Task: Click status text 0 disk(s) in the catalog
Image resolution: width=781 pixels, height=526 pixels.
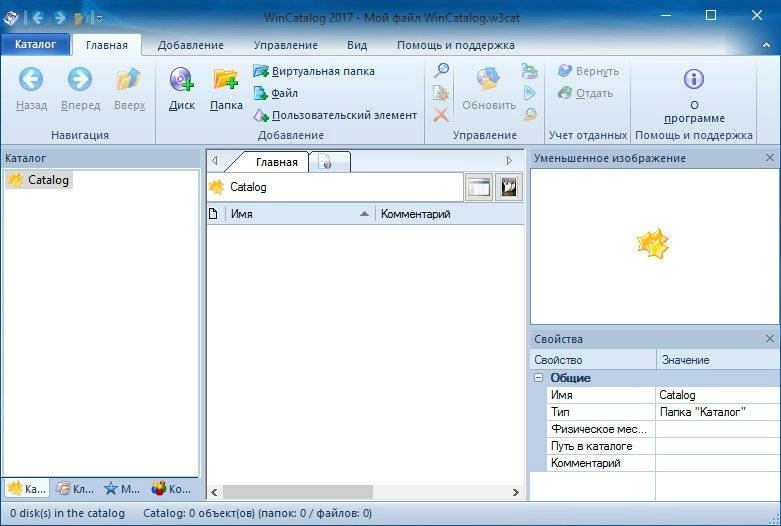Action: (x=68, y=513)
